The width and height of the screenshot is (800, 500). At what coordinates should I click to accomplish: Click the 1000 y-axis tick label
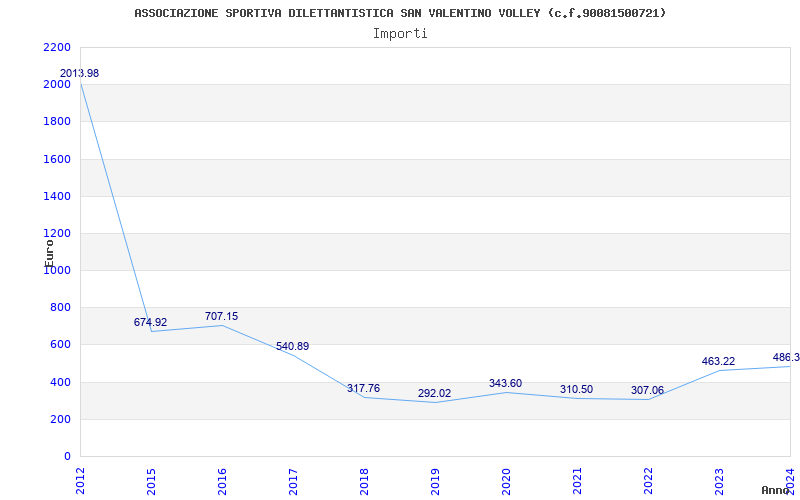(x=57, y=271)
